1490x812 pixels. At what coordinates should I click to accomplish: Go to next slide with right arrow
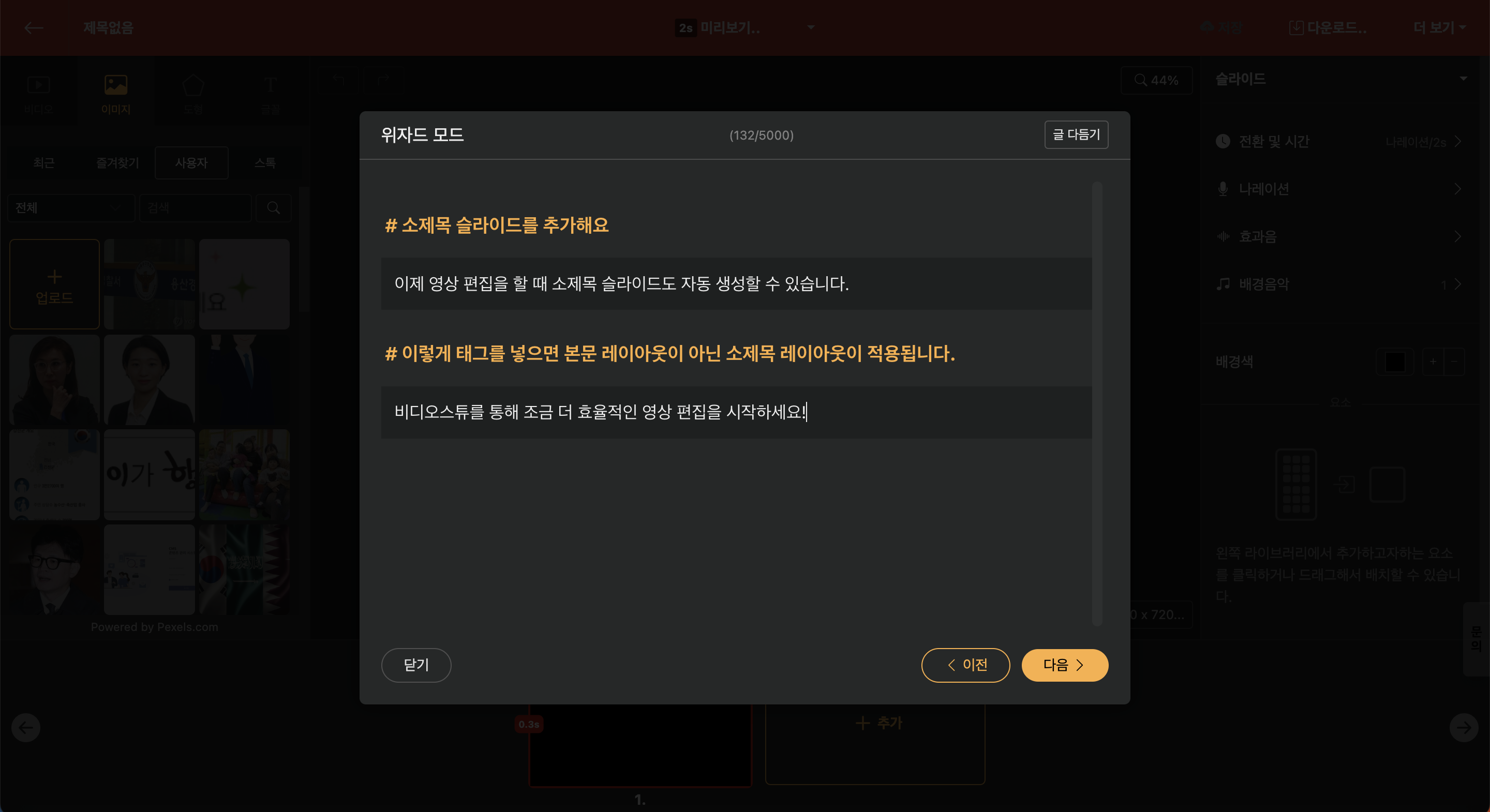pos(1464,727)
